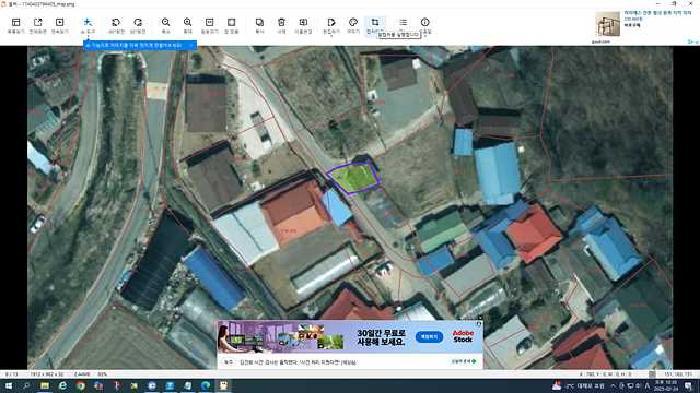Close the Adobe Stock ad banner
The width and height of the screenshot is (700, 393).
479,323
